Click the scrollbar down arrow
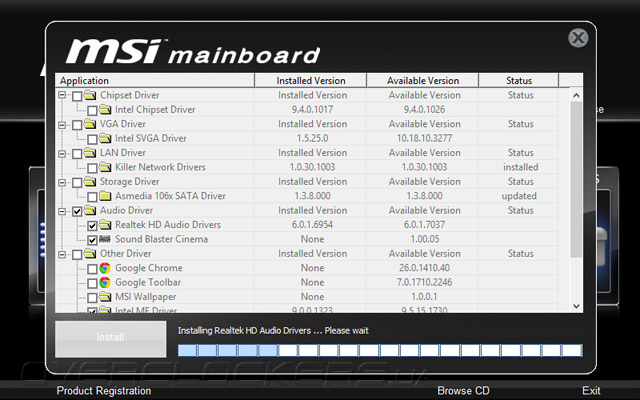The image size is (640, 400). coord(576,306)
